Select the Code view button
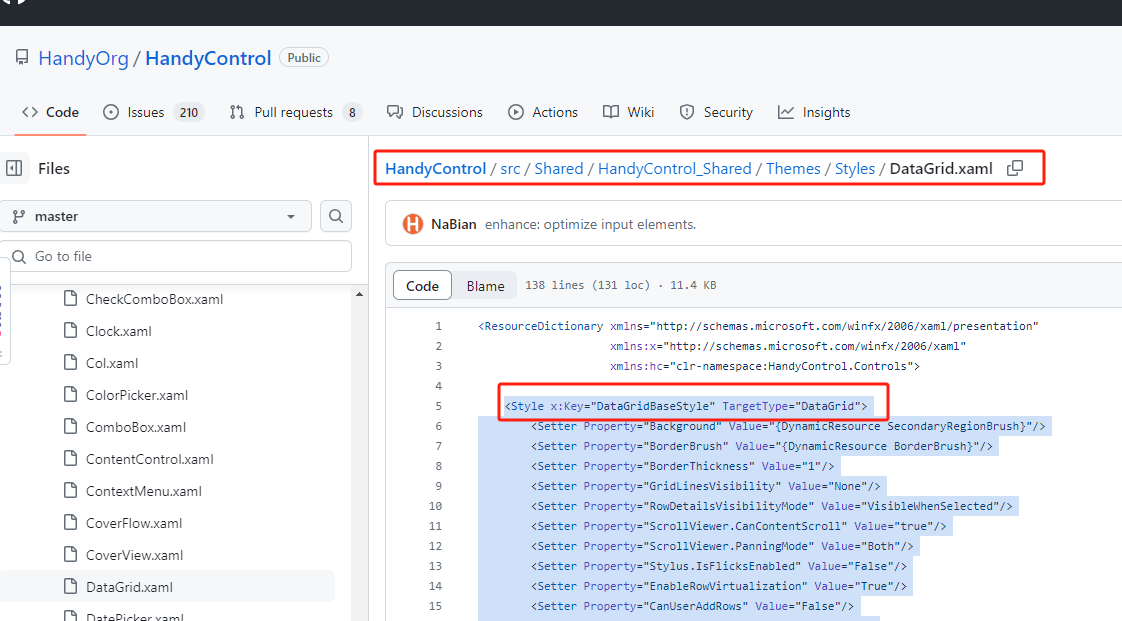Viewport: 1122px width, 621px height. coord(422,285)
